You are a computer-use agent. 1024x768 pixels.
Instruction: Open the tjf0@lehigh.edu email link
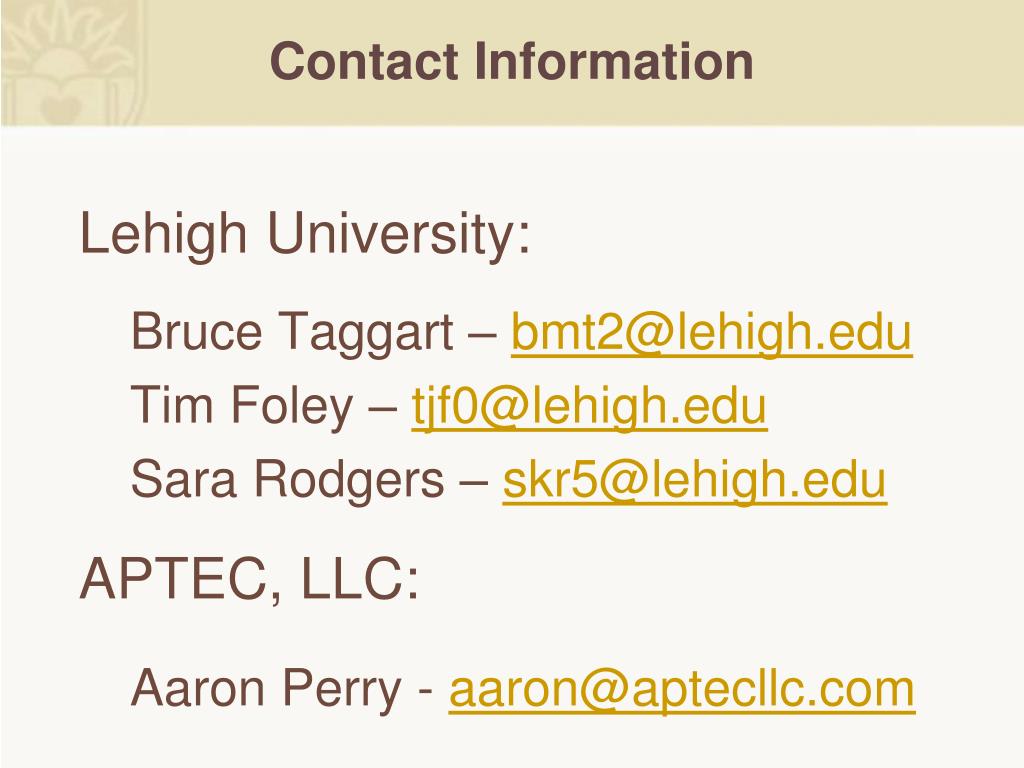pyautogui.click(x=589, y=406)
